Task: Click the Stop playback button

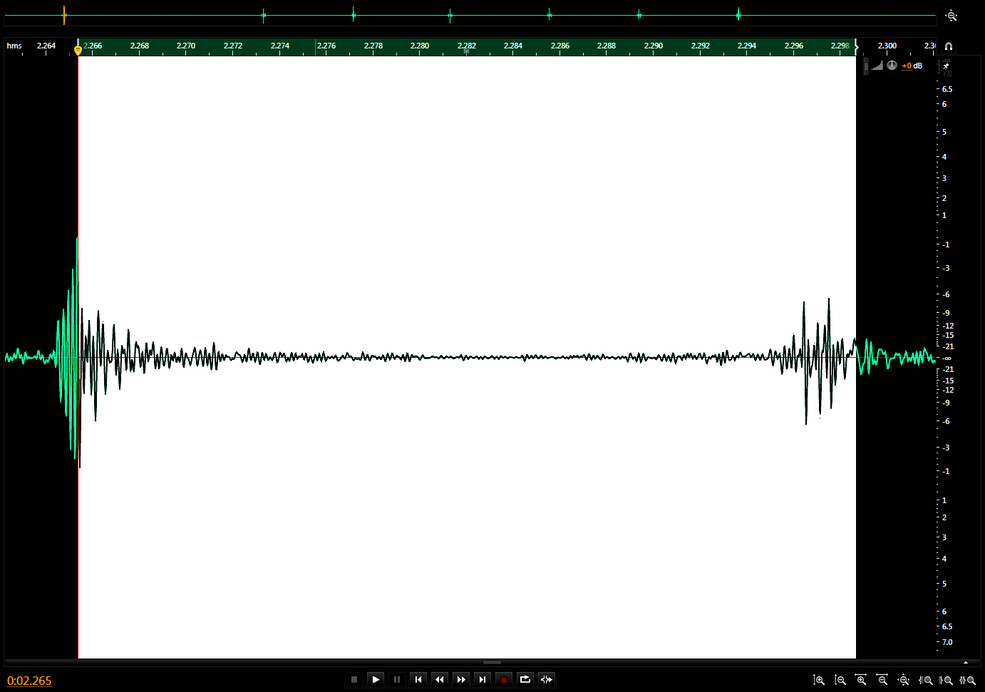Action: 354,679
